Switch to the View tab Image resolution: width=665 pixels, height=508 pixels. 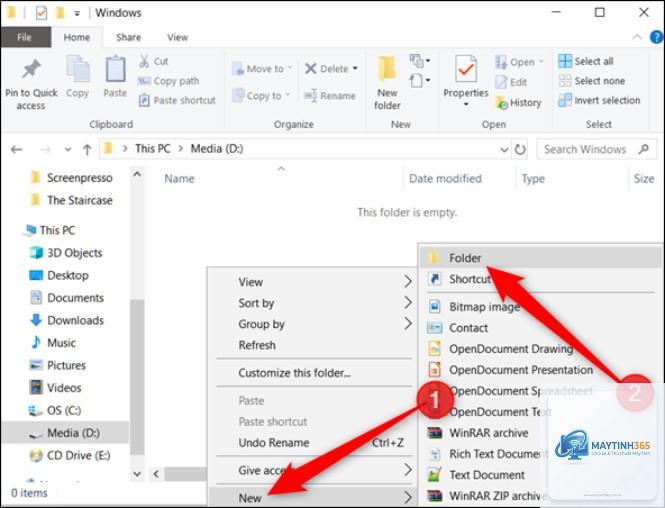[x=177, y=37]
